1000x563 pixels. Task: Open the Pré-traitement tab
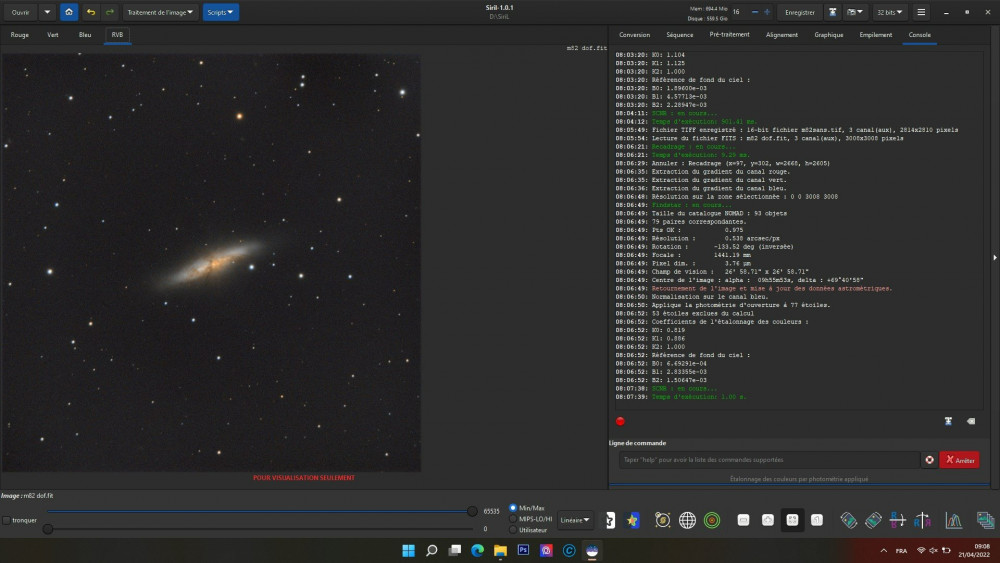tap(730, 35)
